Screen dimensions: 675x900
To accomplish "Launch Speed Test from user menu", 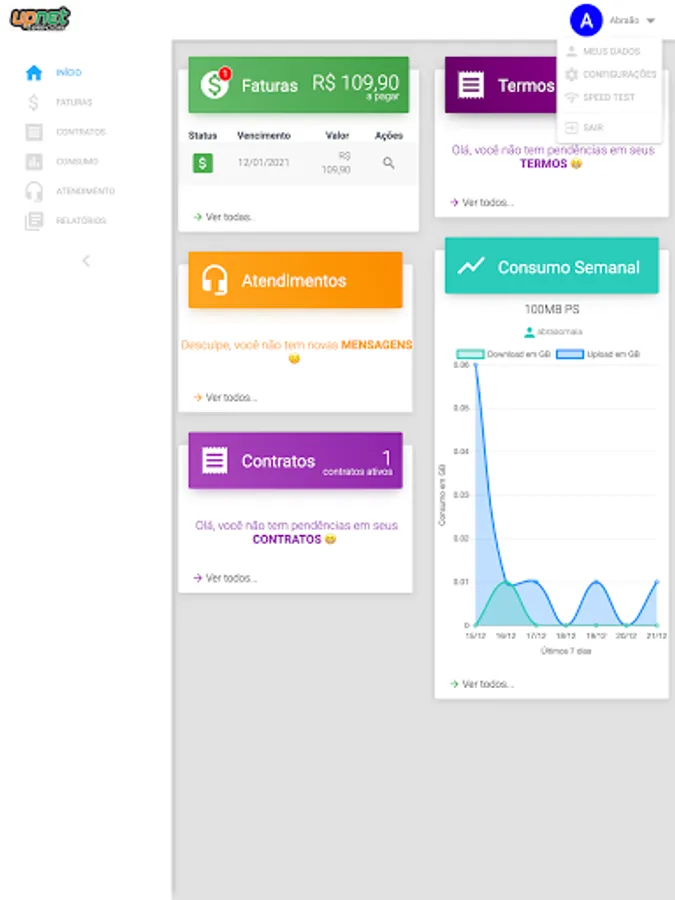I will click(611, 98).
